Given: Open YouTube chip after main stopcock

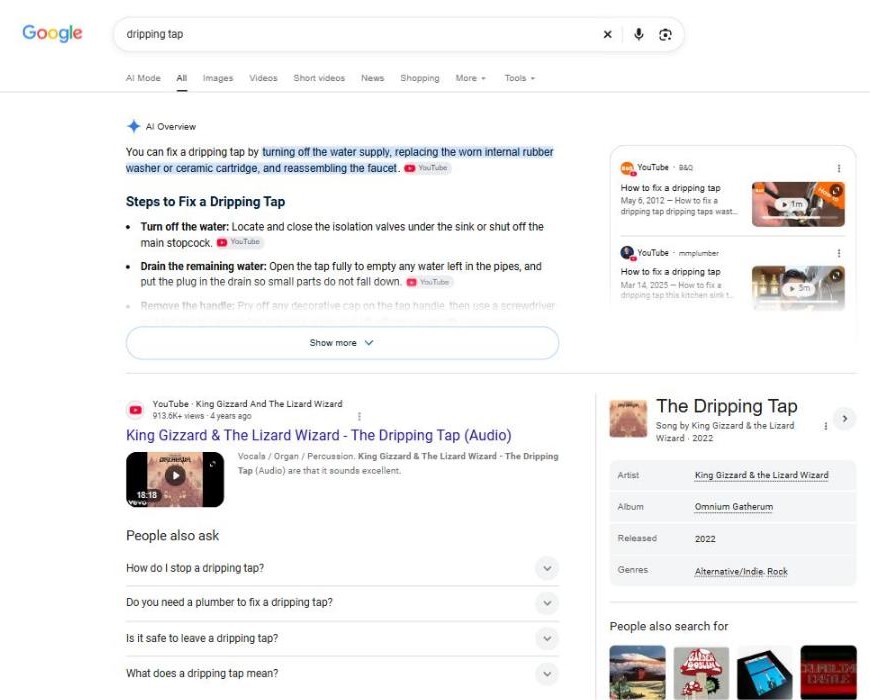Looking at the screenshot, I should tap(239, 242).
